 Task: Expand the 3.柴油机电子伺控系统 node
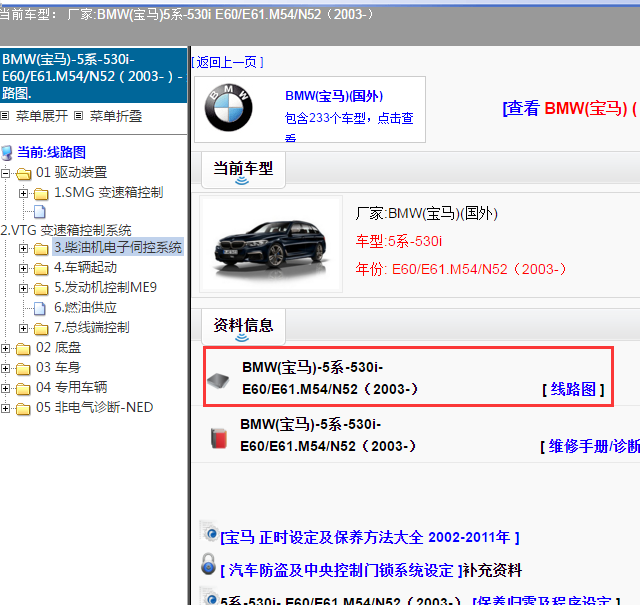23,248
